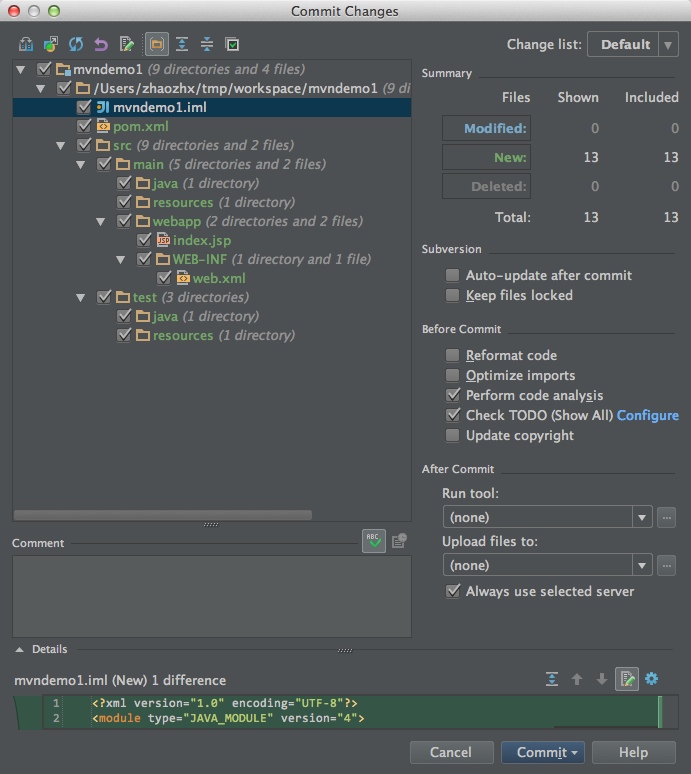Click the Show Diff toolbar icon

pos(26,44)
